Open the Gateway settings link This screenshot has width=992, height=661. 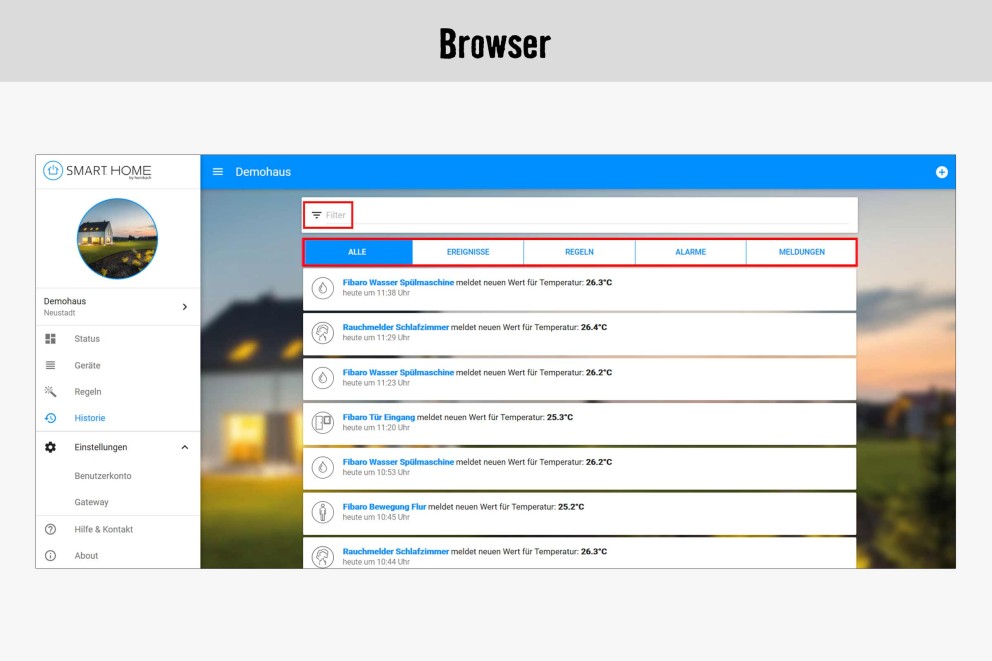[91, 502]
